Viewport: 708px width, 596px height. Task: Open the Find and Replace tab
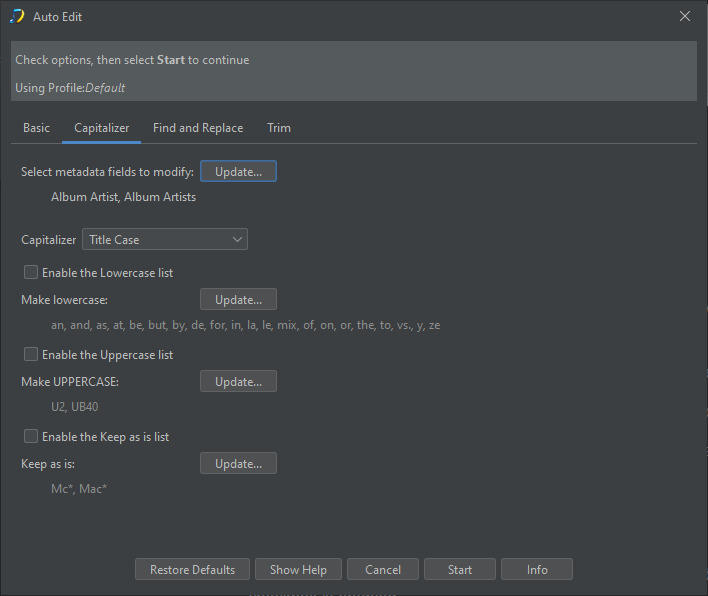tap(198, 128)
